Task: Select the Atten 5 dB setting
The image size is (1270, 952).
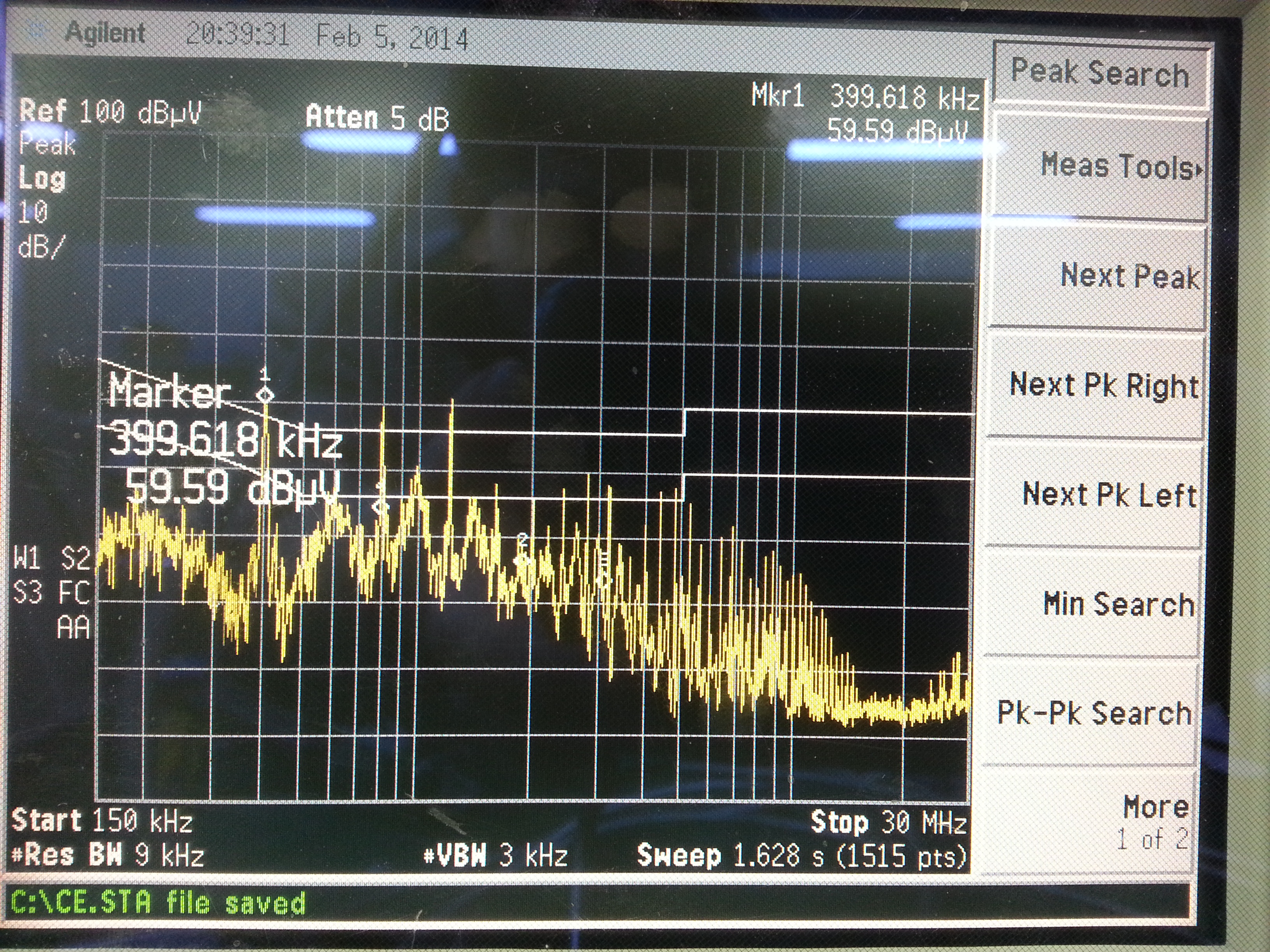Action: (377, 117)
